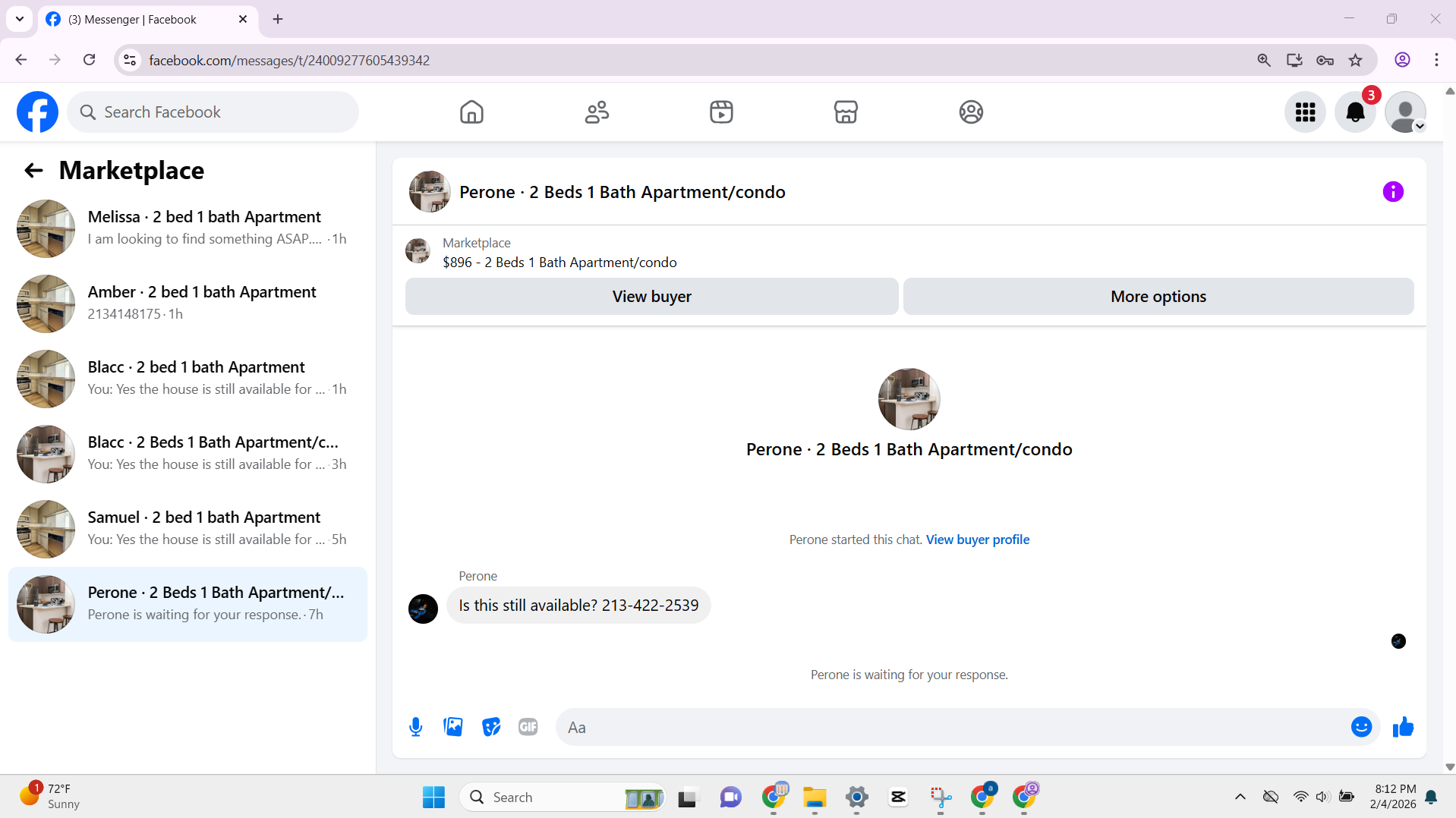Image resolution: width=1456 pixels, height=818 pixels.
Task: Click the Search Facebook field
Action: (x=213, y=112)
